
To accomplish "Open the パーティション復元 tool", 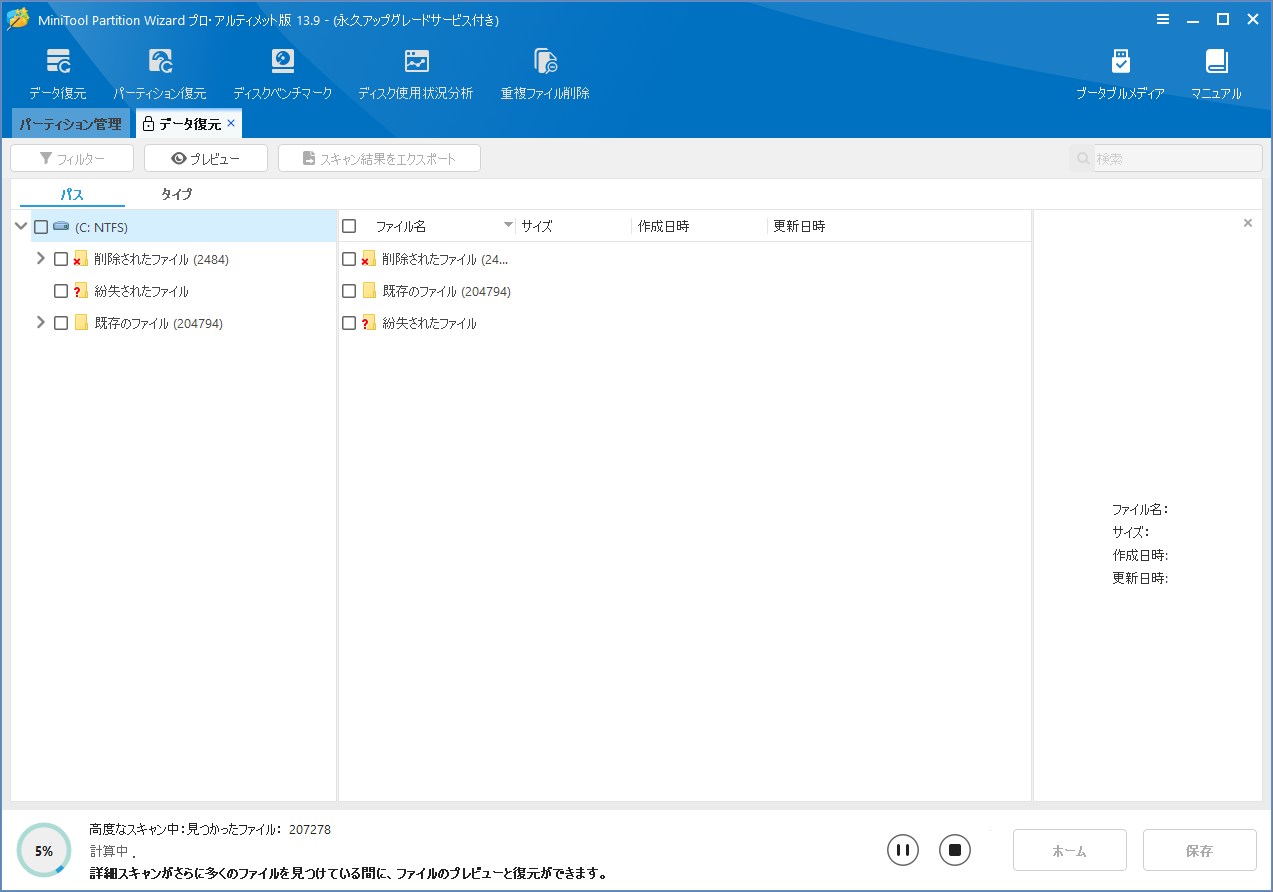I will [x=160, y=74].
